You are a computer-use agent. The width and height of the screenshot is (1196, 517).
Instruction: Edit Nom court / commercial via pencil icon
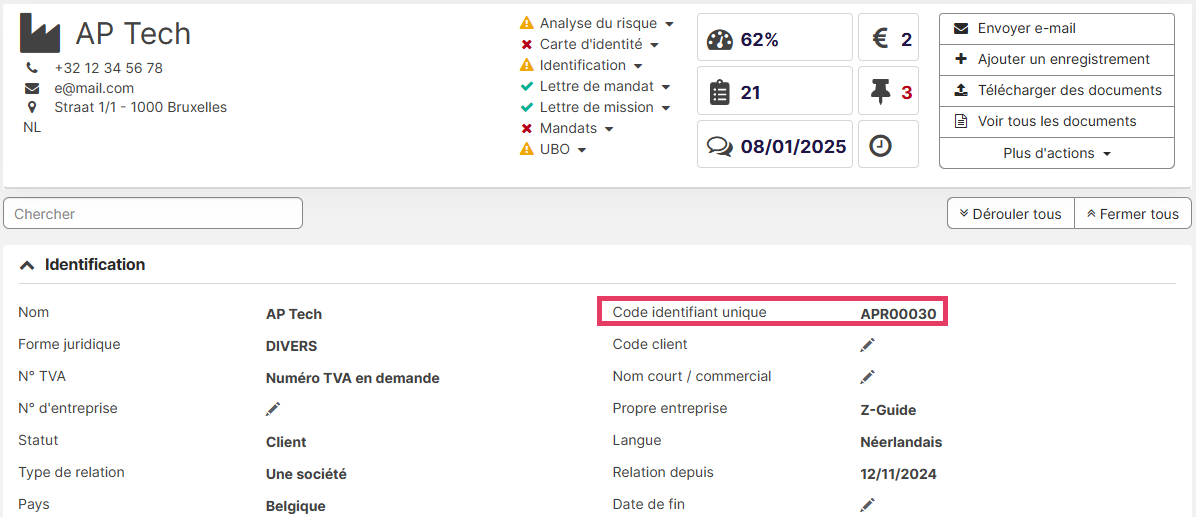(867, 377)
